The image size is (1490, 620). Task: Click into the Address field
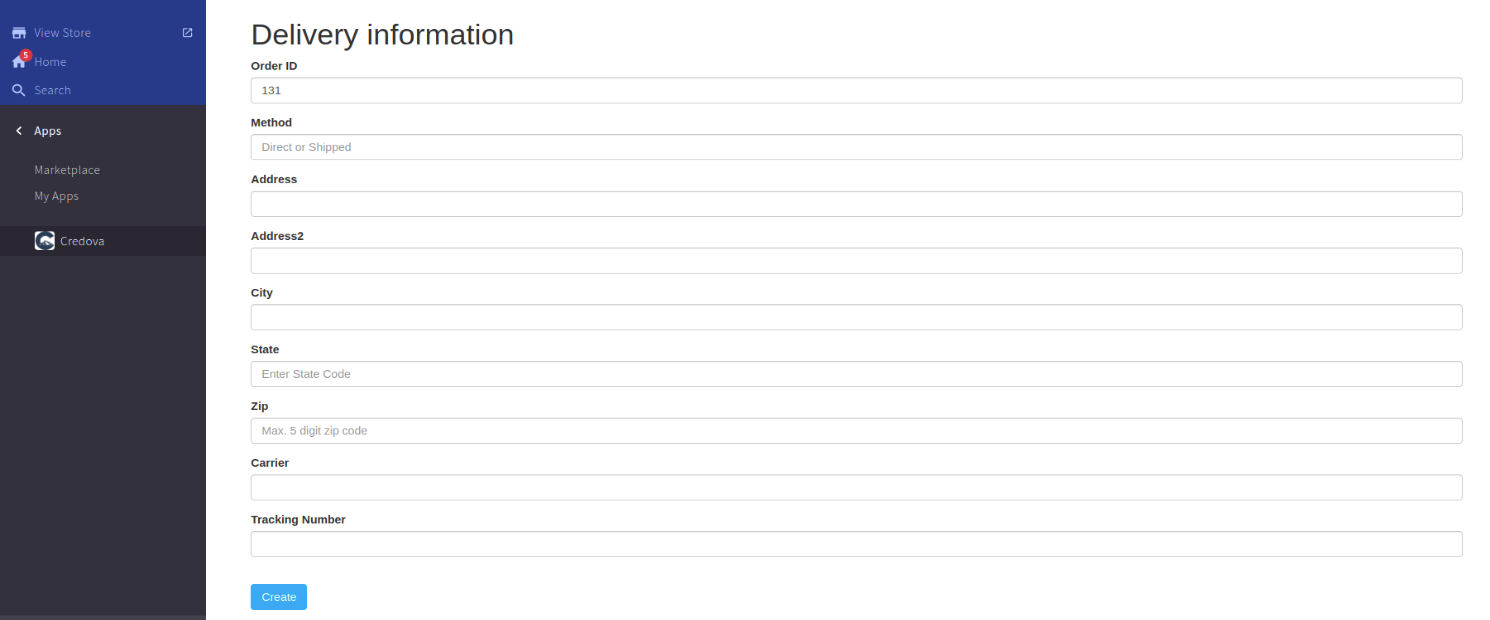(856, 204)
